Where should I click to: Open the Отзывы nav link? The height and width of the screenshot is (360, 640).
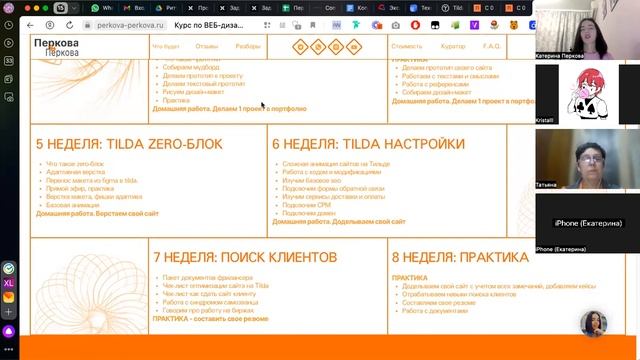(x=207, y=47)
